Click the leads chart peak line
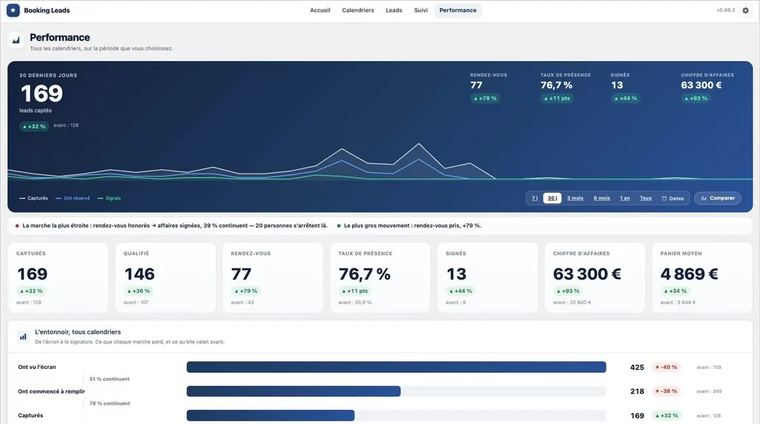 [418, 144]
